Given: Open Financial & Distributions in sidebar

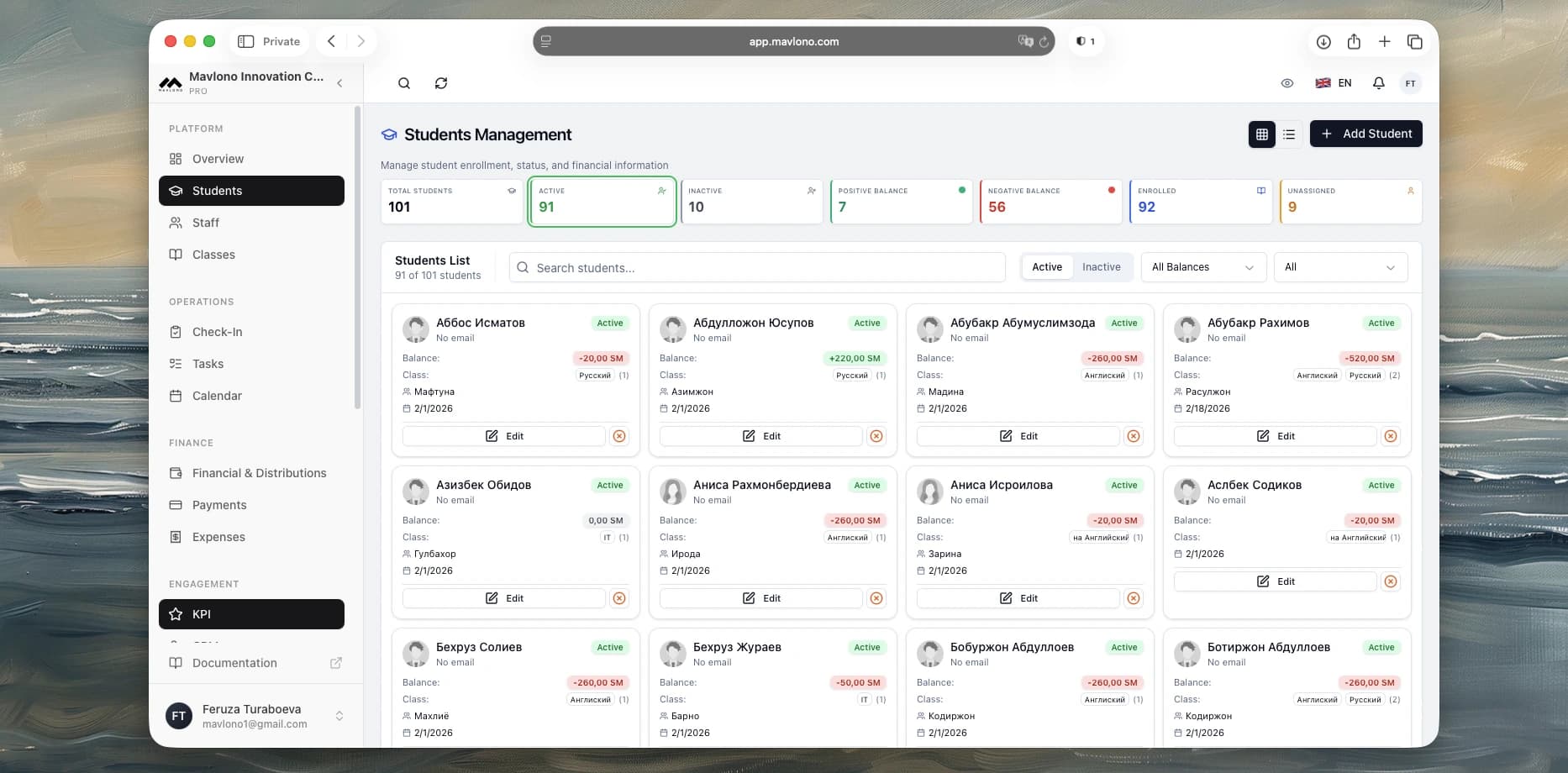Looking at the screenshot, I should coord(259,473).
